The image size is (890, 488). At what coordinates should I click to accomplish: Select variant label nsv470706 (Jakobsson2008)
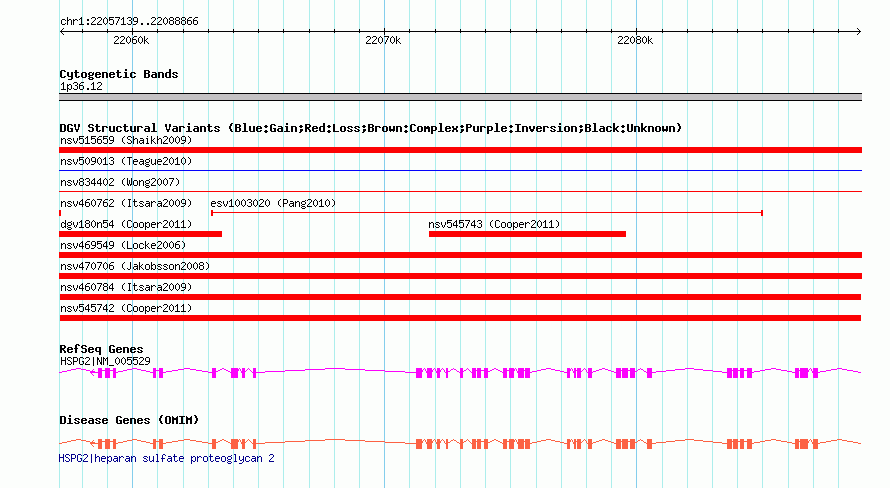135,266
